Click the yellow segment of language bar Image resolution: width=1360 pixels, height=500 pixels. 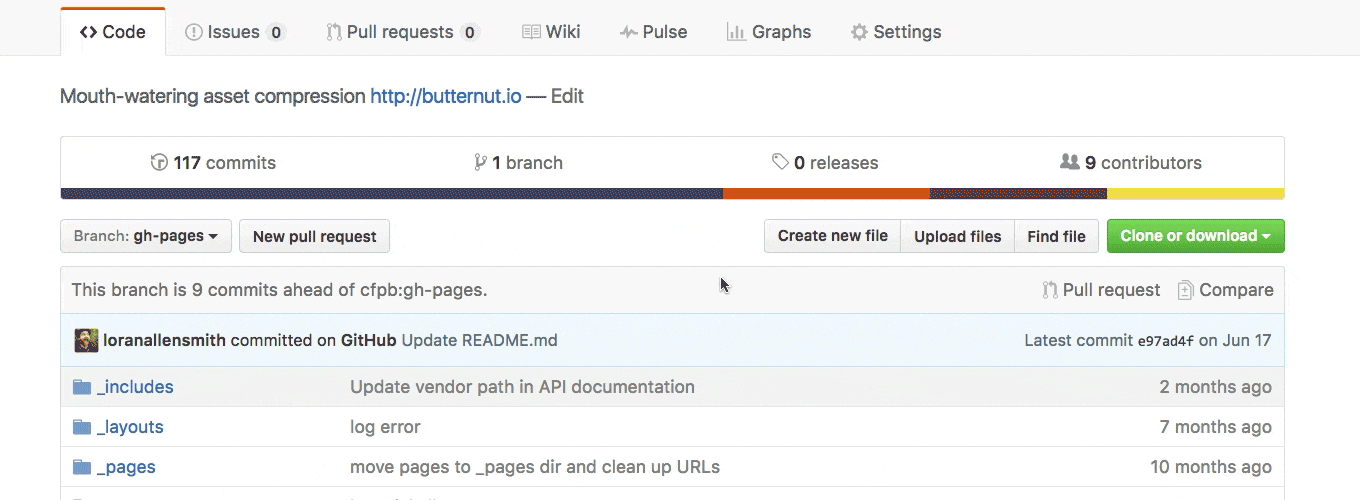click(1195, 193)
